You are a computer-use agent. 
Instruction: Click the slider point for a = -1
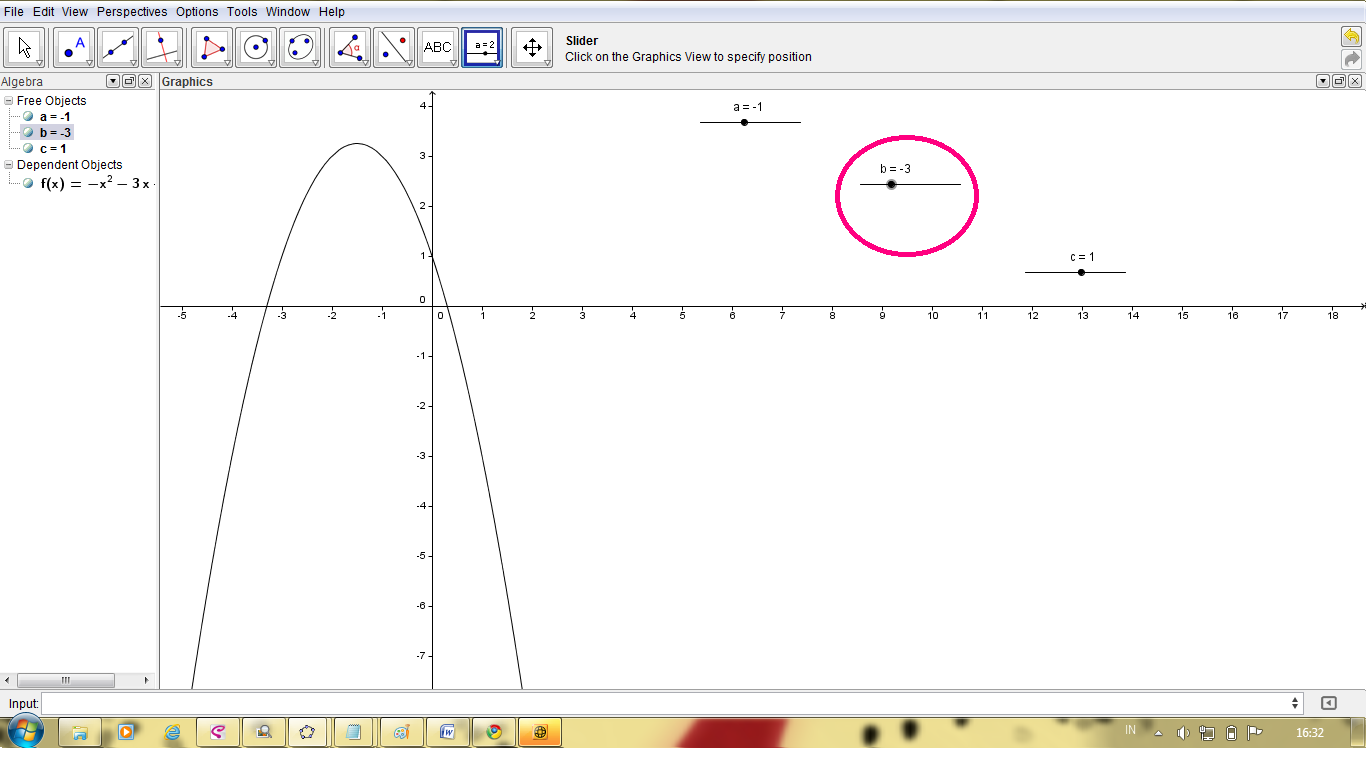click(x=744, y=122)
